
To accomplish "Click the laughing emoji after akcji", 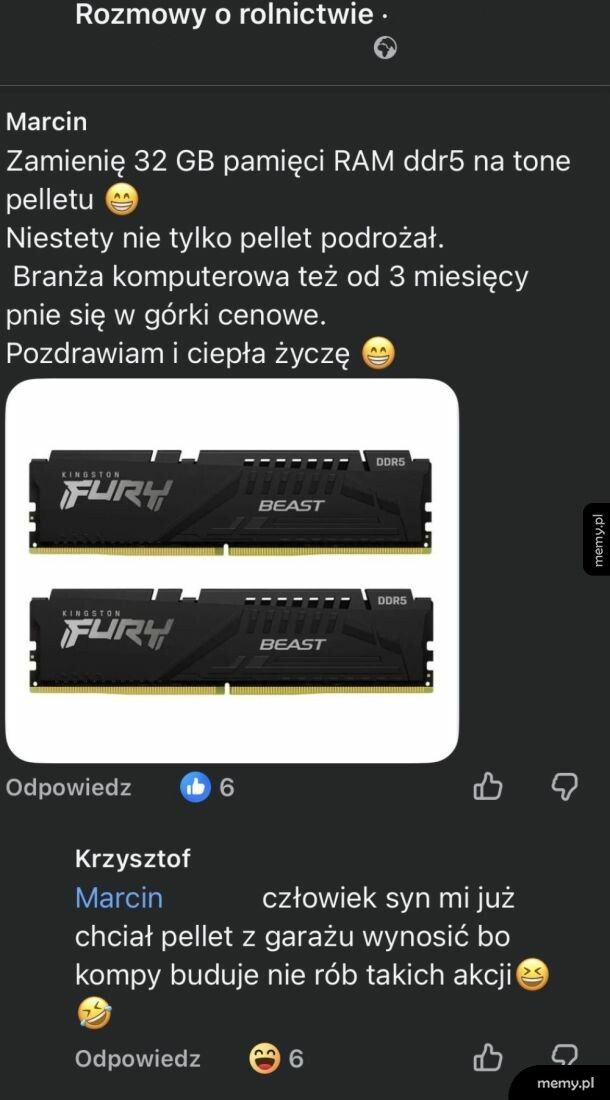I will point(532,975).
